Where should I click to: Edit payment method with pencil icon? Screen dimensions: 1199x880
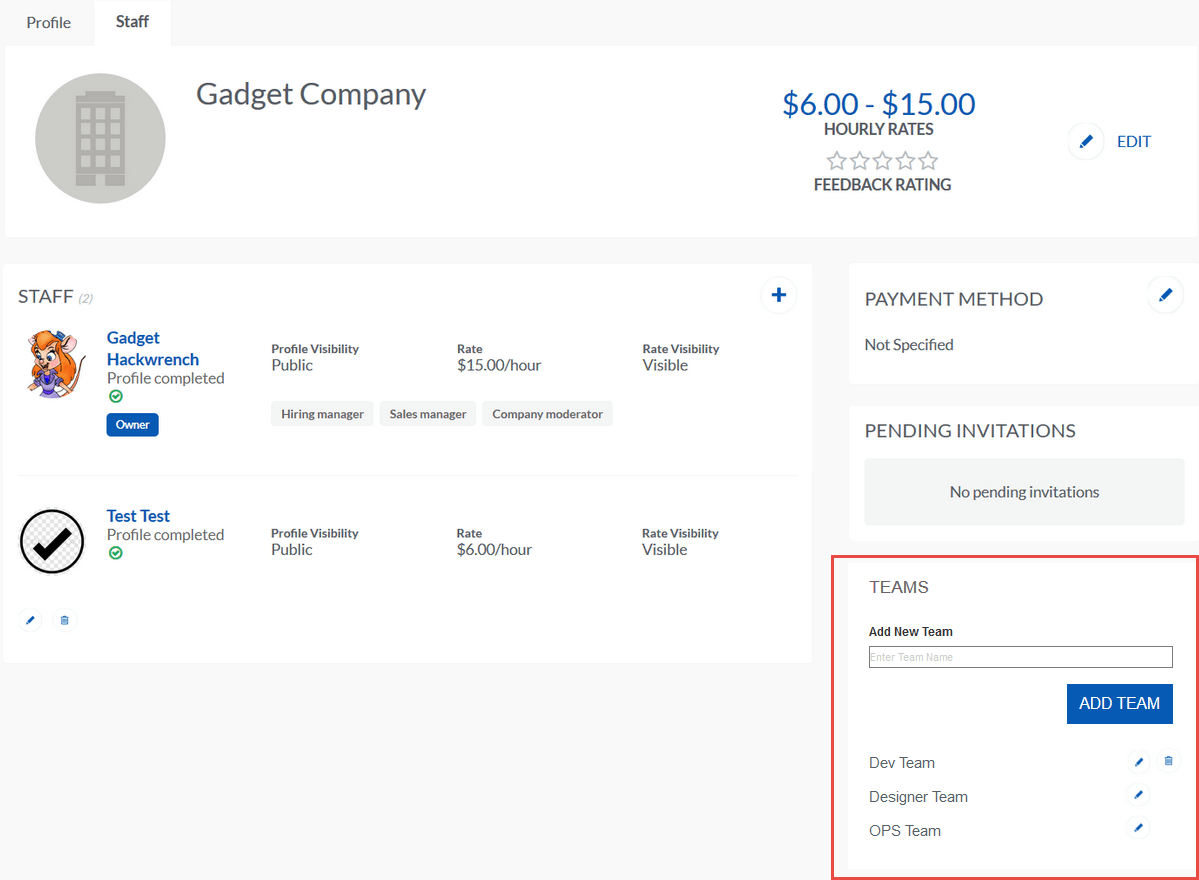(1165, 295)
